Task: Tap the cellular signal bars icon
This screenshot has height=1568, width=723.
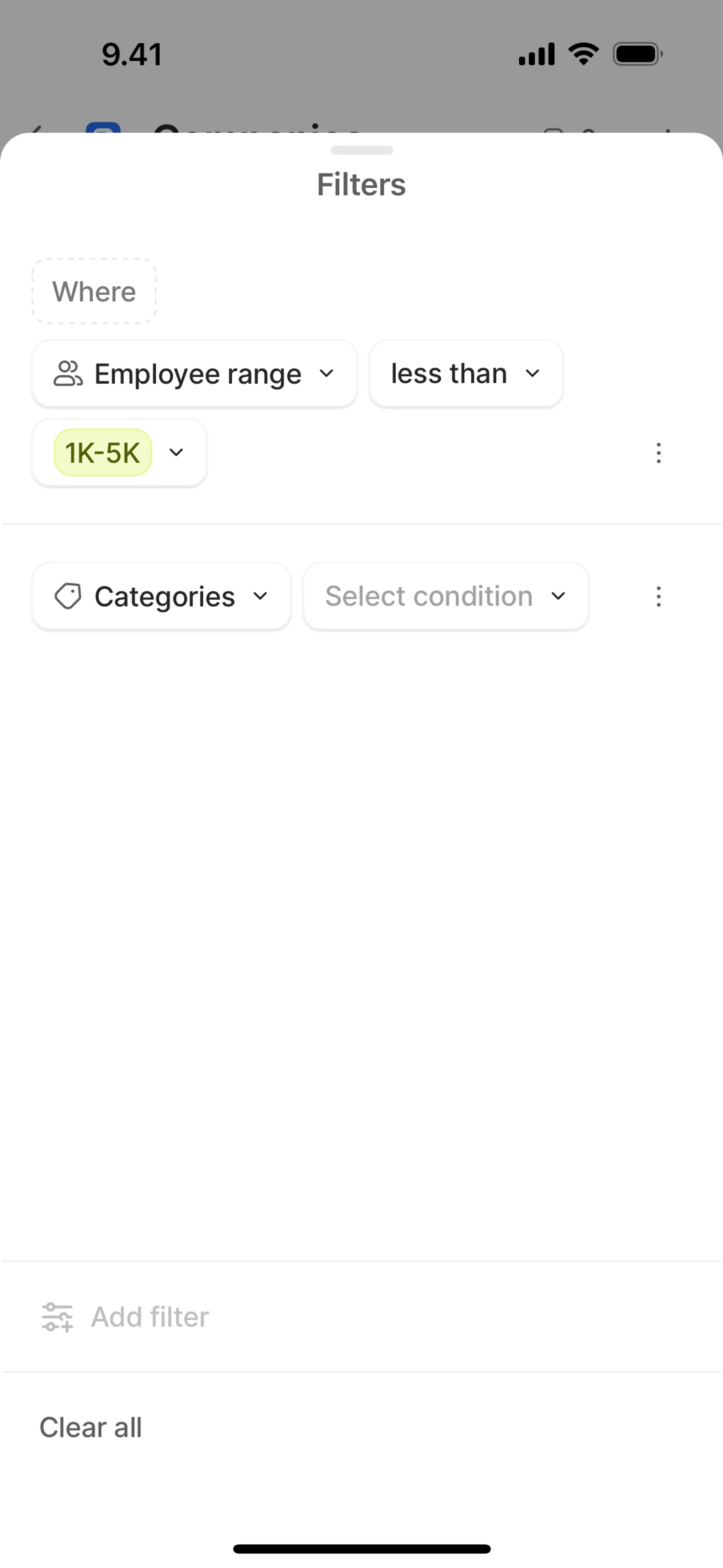Action: pyautogui.click(x=536, y=54)
